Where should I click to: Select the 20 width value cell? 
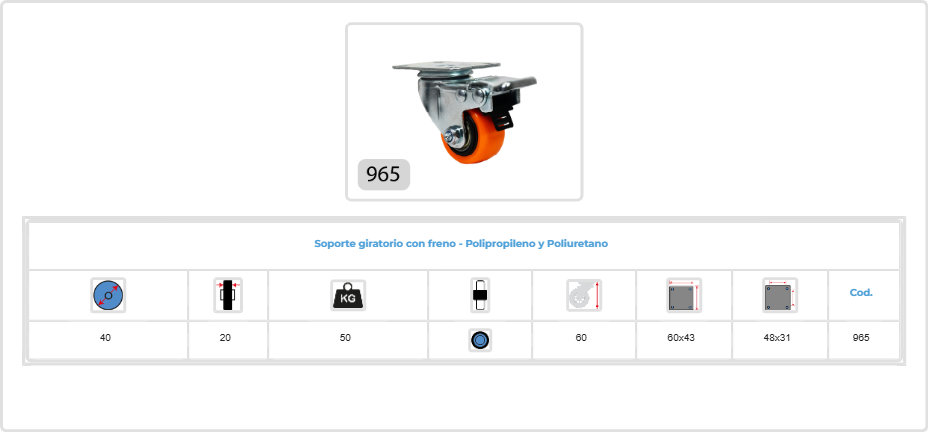click(228, 340)
